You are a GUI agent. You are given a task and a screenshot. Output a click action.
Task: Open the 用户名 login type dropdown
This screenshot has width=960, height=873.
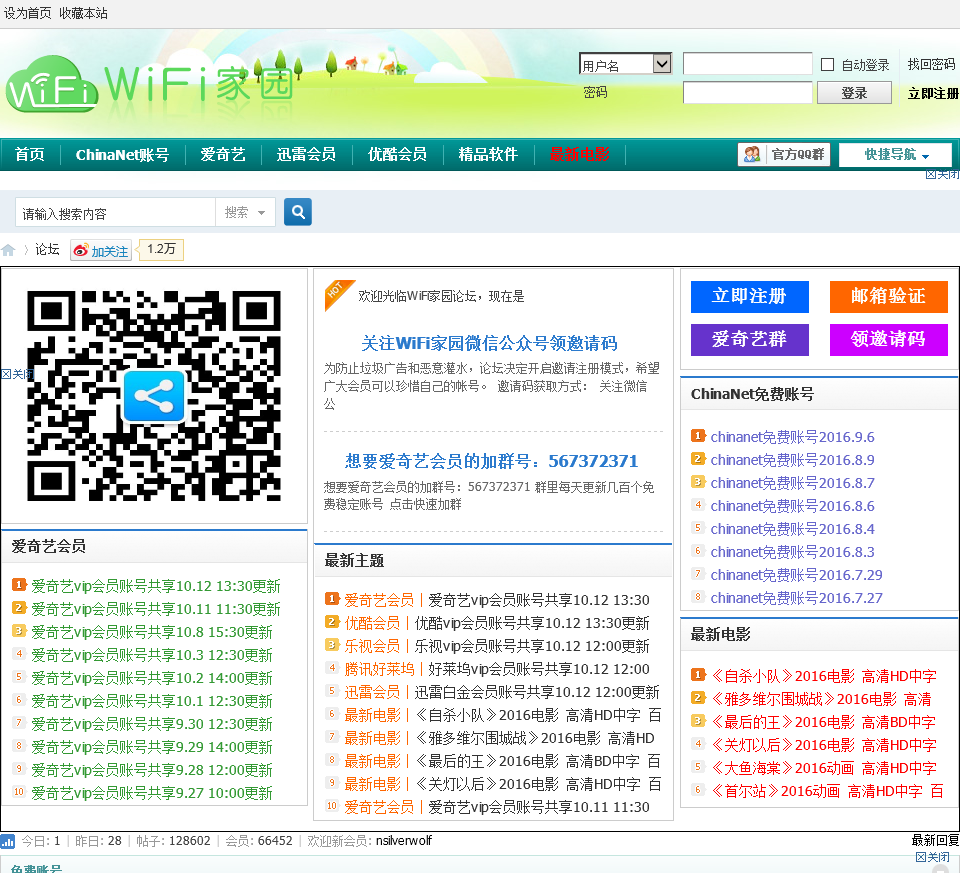pos(625,64)
